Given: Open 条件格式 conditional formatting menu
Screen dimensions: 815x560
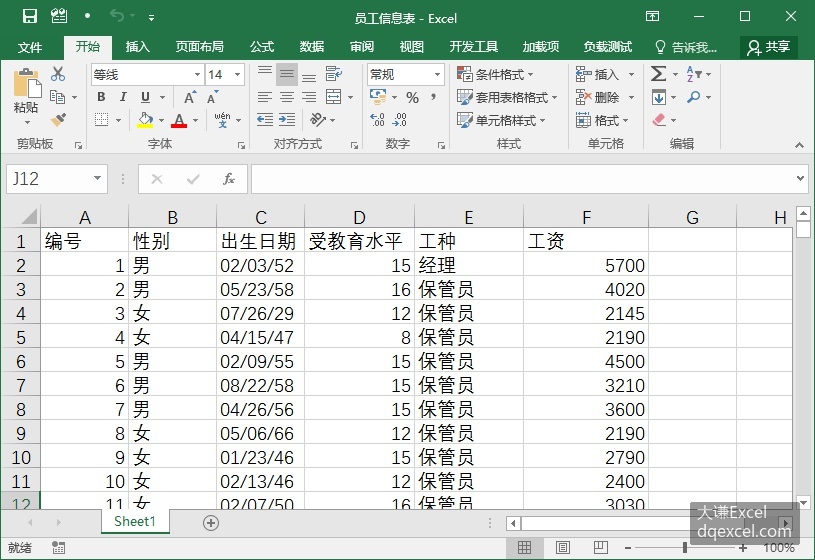Looking at the screenshot, I should click(x=495, y=74).
